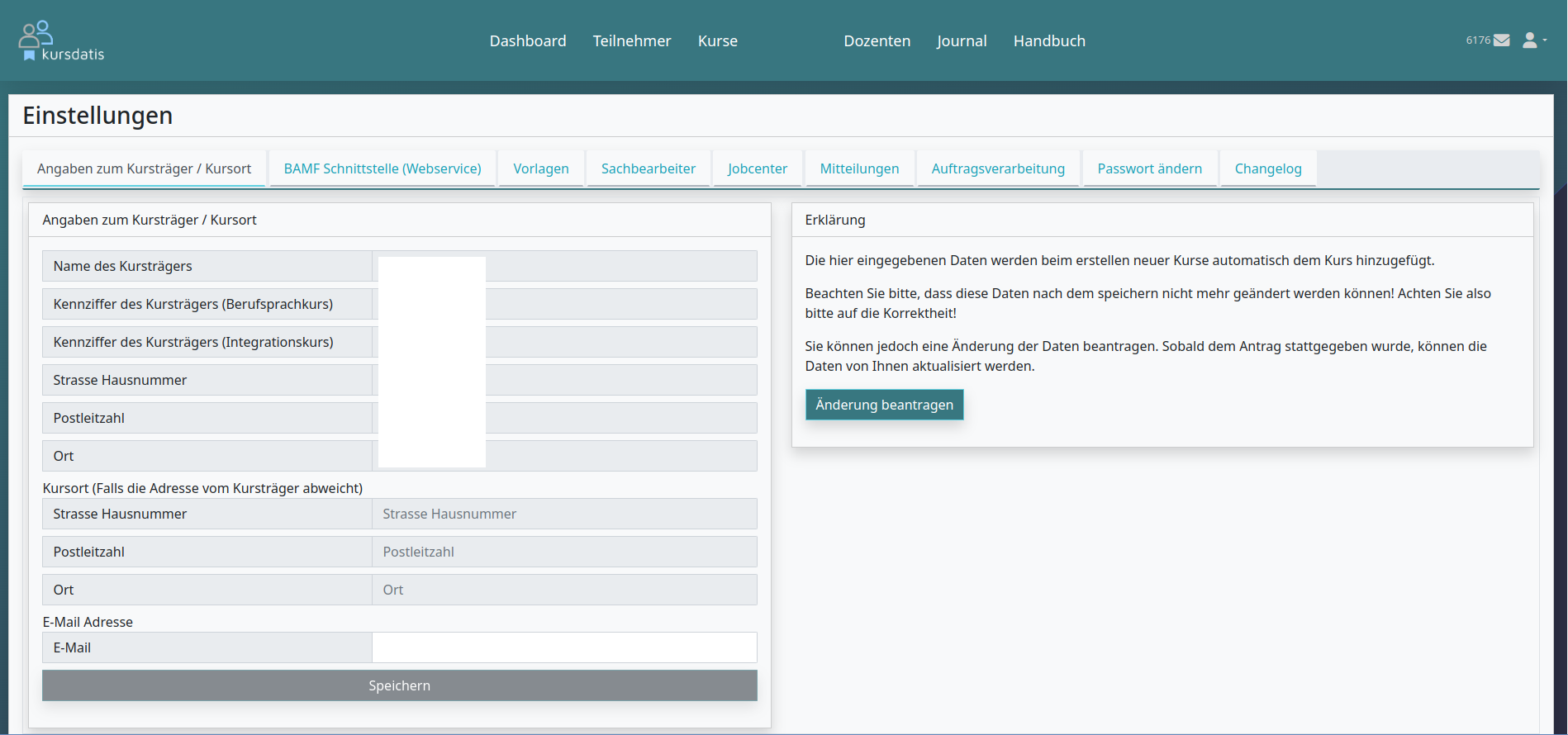Navigate to Kurse in the navbar
1568x735 pixels.
click(x=717, y=41)
